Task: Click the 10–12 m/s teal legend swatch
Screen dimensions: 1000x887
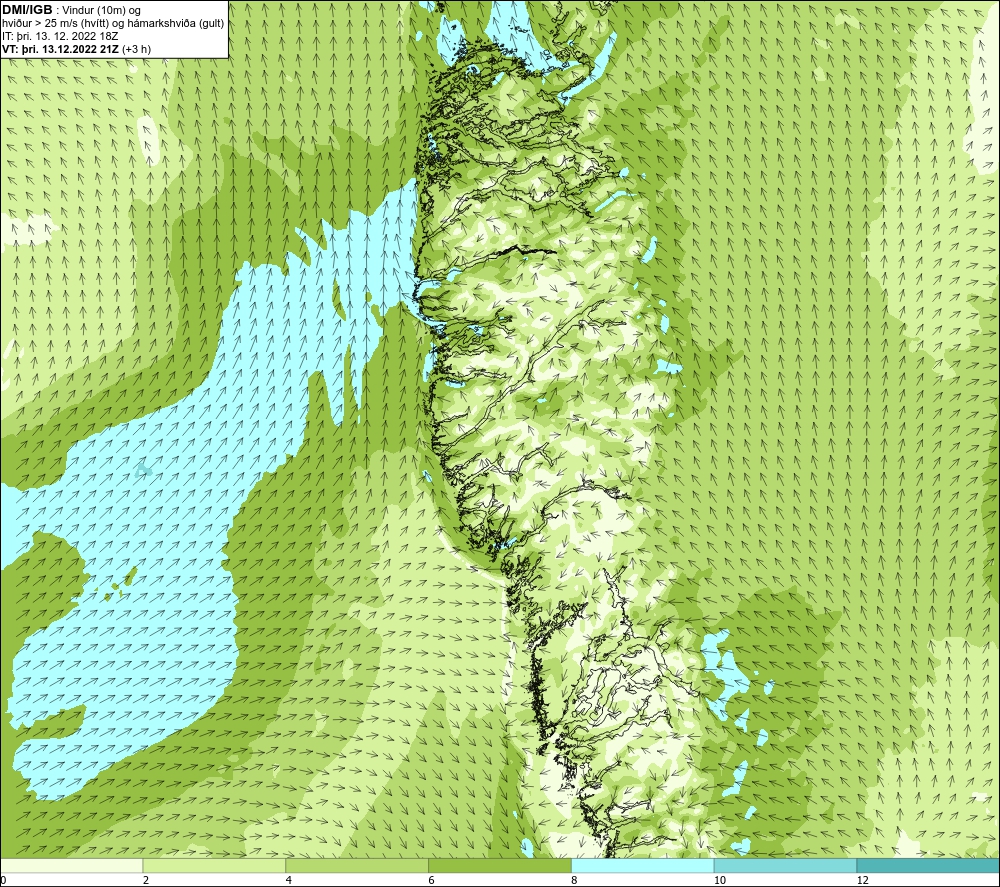Action: (786, 865)
